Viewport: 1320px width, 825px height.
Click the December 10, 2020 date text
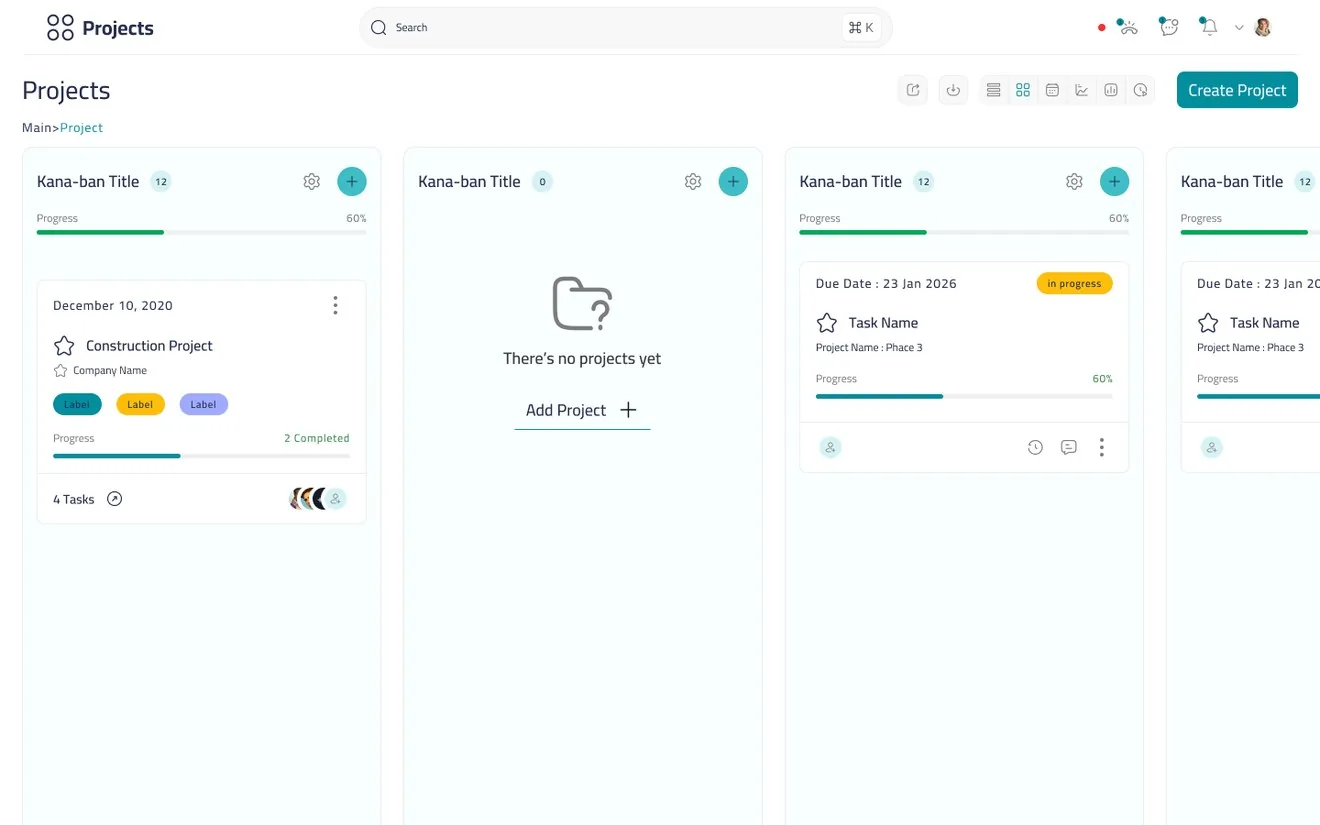113,306
